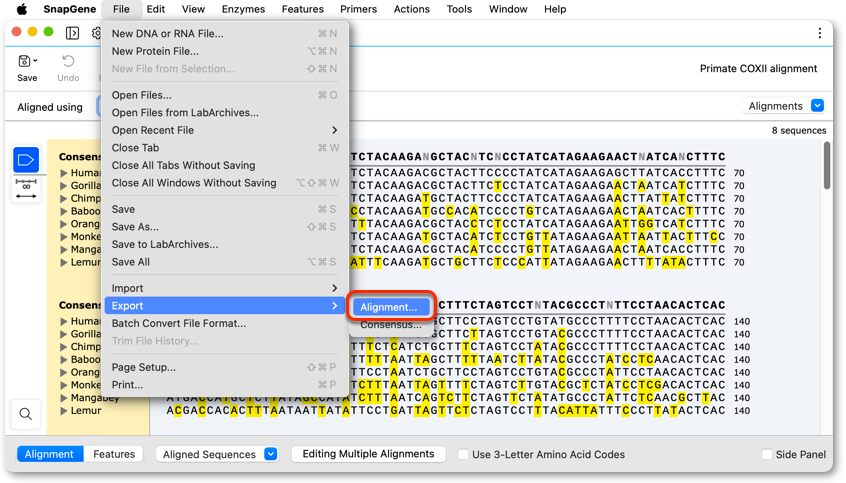Screen dimensions: 846x483
Task: Open the Import submenu
Action: [224, 288]
